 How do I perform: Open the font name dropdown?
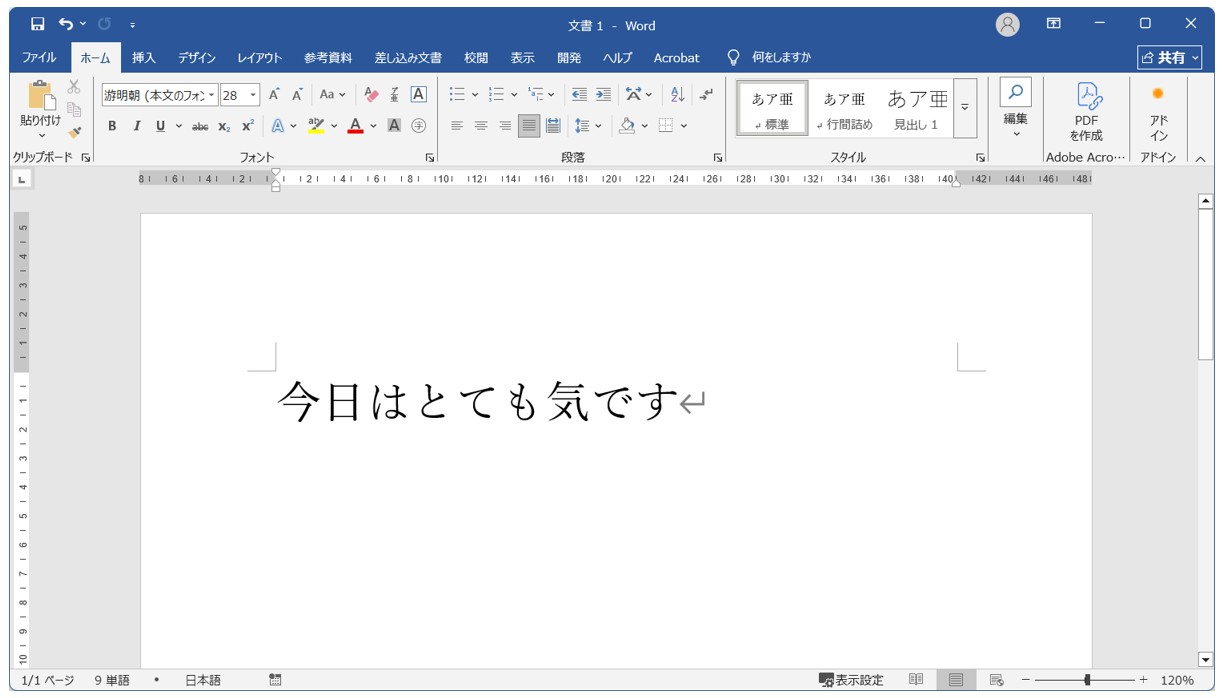coord(212,95)
